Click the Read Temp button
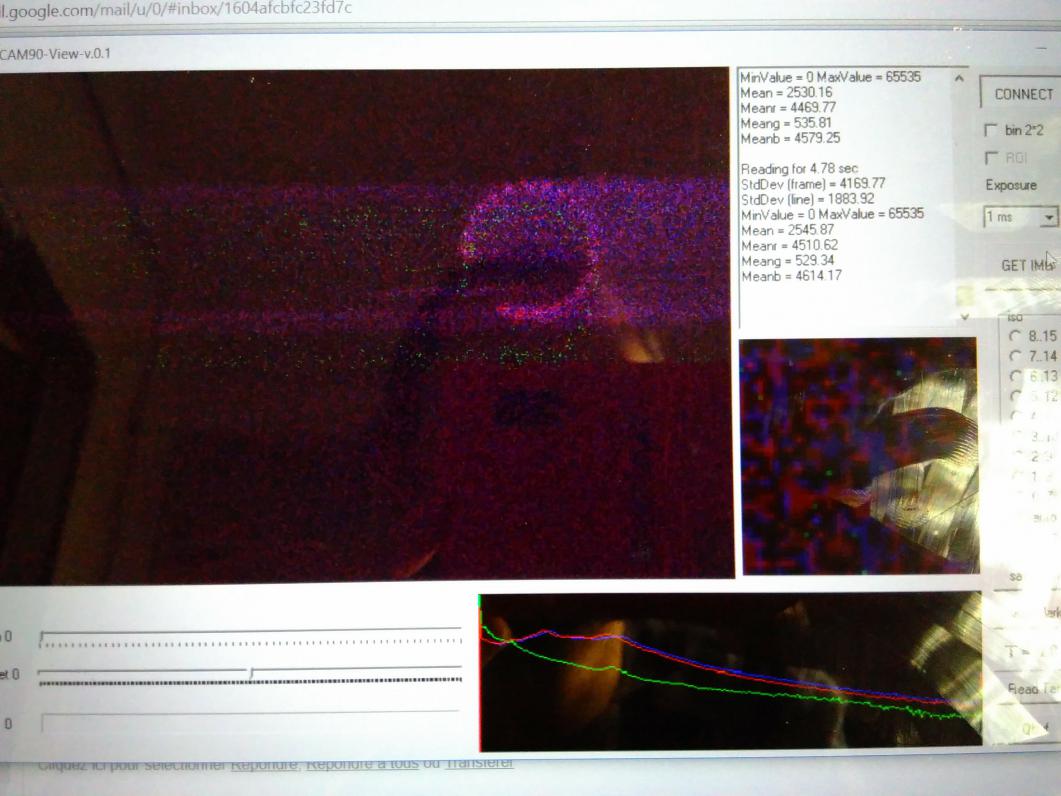1061x796 pixels. (1030, 689)
